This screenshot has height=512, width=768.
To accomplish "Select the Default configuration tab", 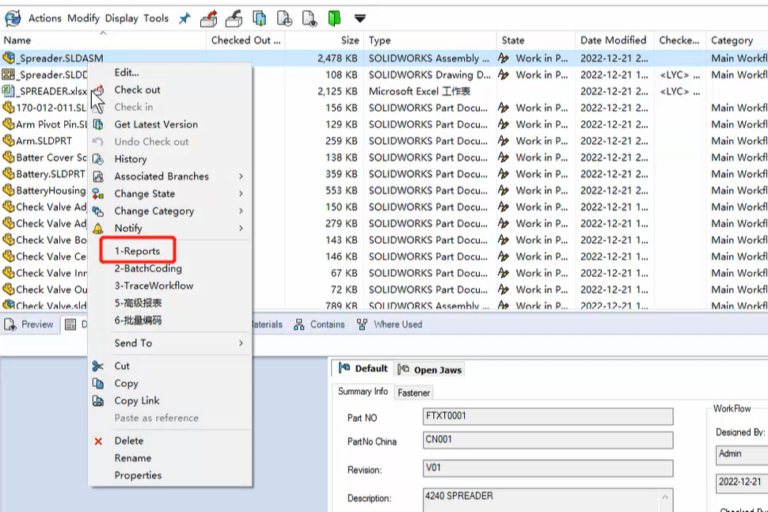I will (364, 368).
